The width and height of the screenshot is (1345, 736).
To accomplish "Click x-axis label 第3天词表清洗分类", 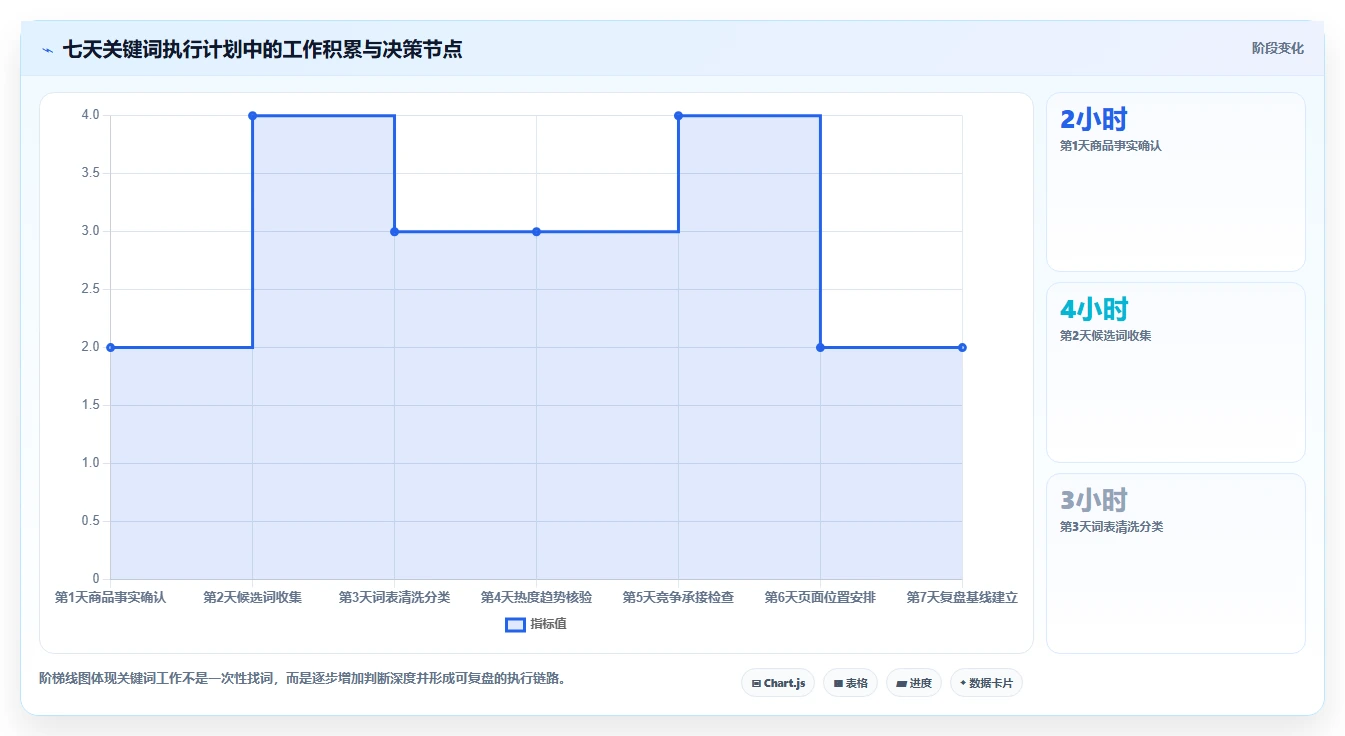I will pyautogui.click(x=394, y=597).
